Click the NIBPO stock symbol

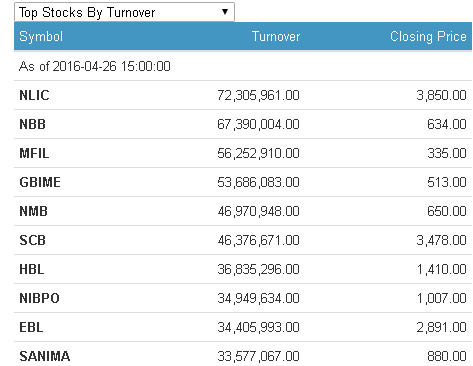[39, 298]
